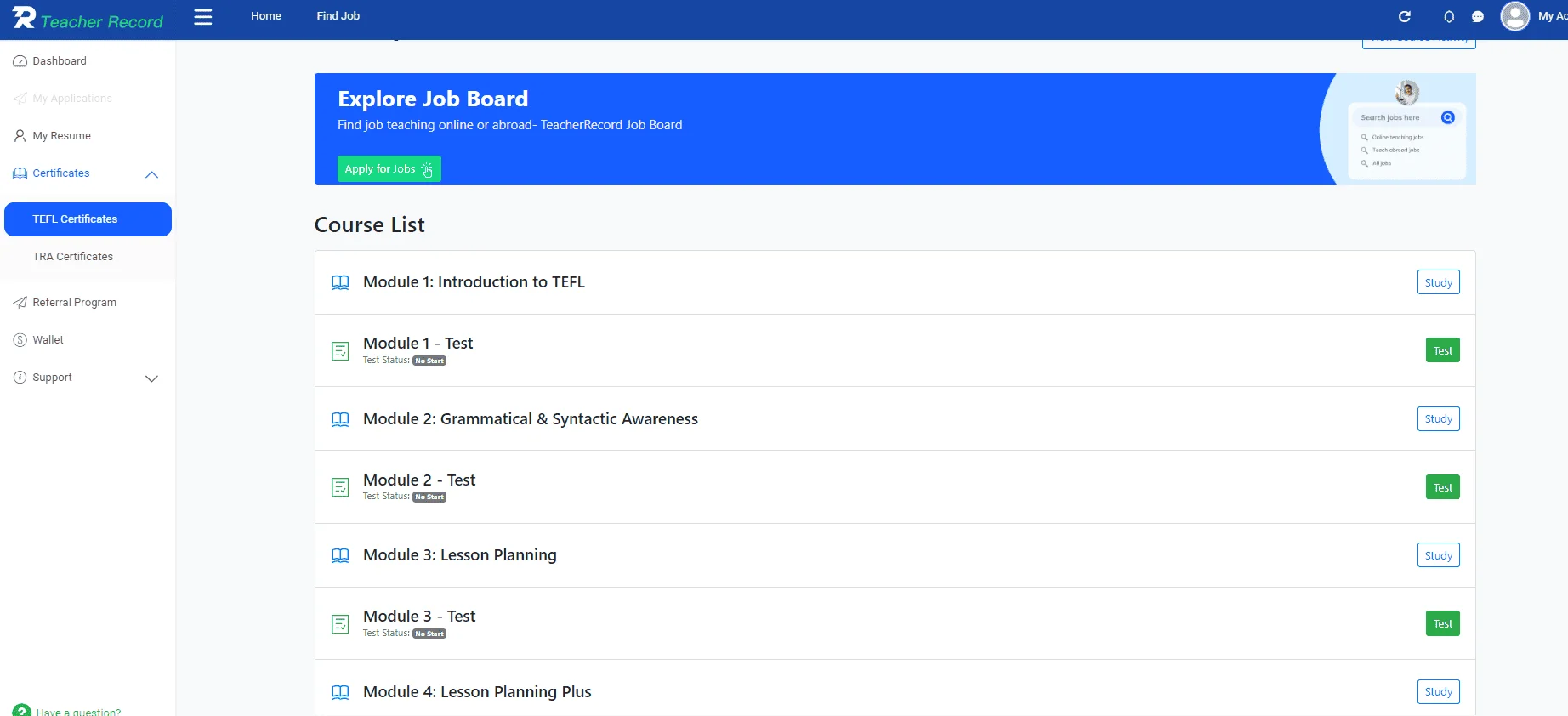Click Module 2: Grammatical & Syntactic Awareness title
Screen dimensions: 1568x716
tap(531, 419)
